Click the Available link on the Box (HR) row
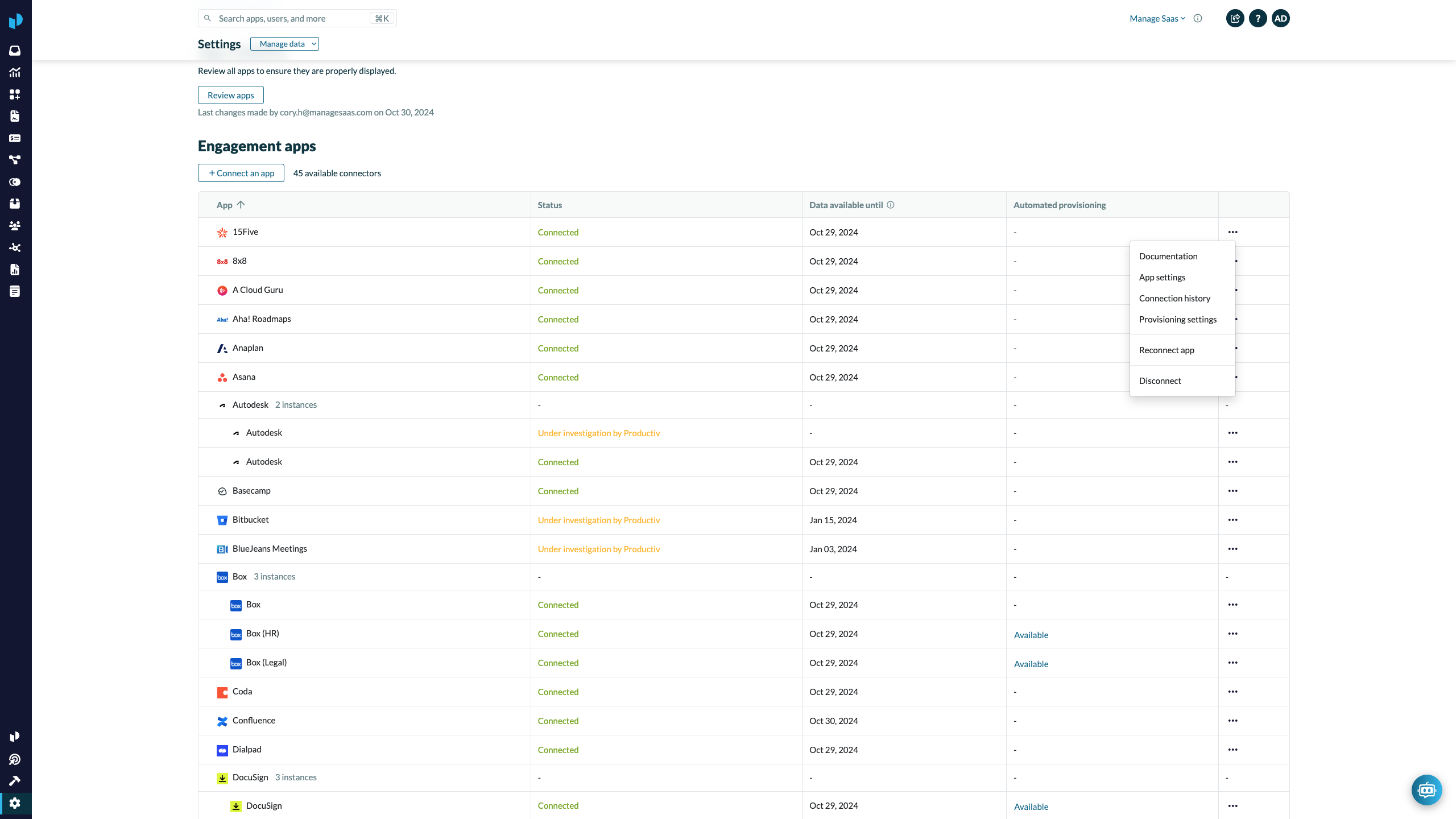The width and height of the screenshot is (1456, 819). coord(1031,635)
